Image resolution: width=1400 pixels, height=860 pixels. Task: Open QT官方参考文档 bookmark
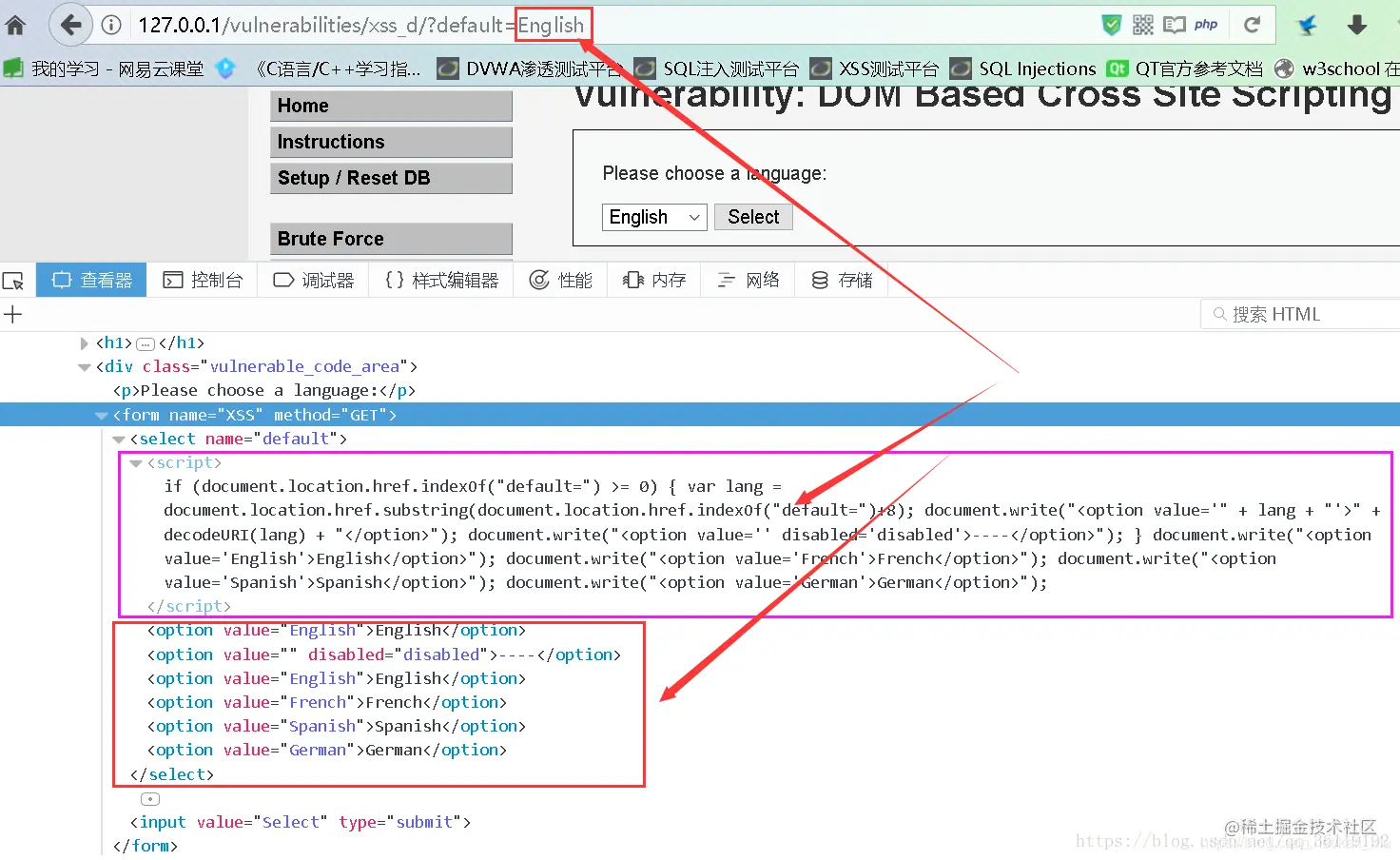tap(1185, 68)
